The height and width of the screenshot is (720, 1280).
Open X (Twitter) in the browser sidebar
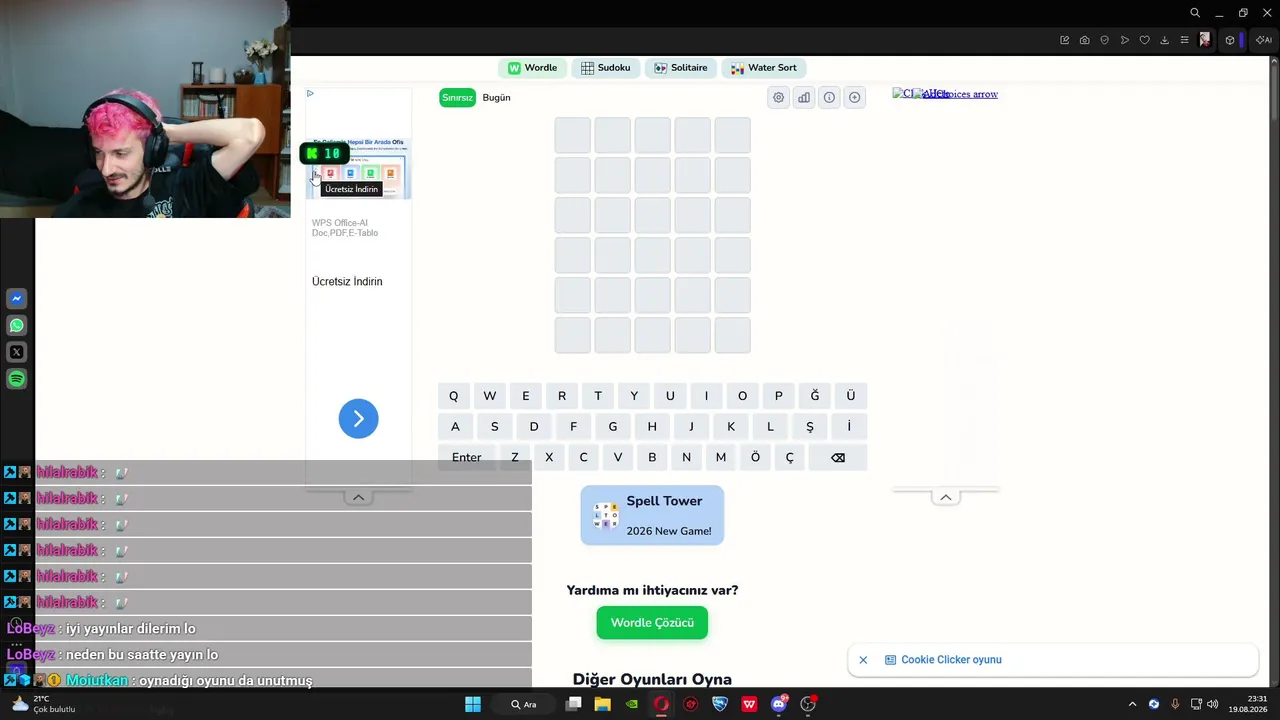[16, 352]
